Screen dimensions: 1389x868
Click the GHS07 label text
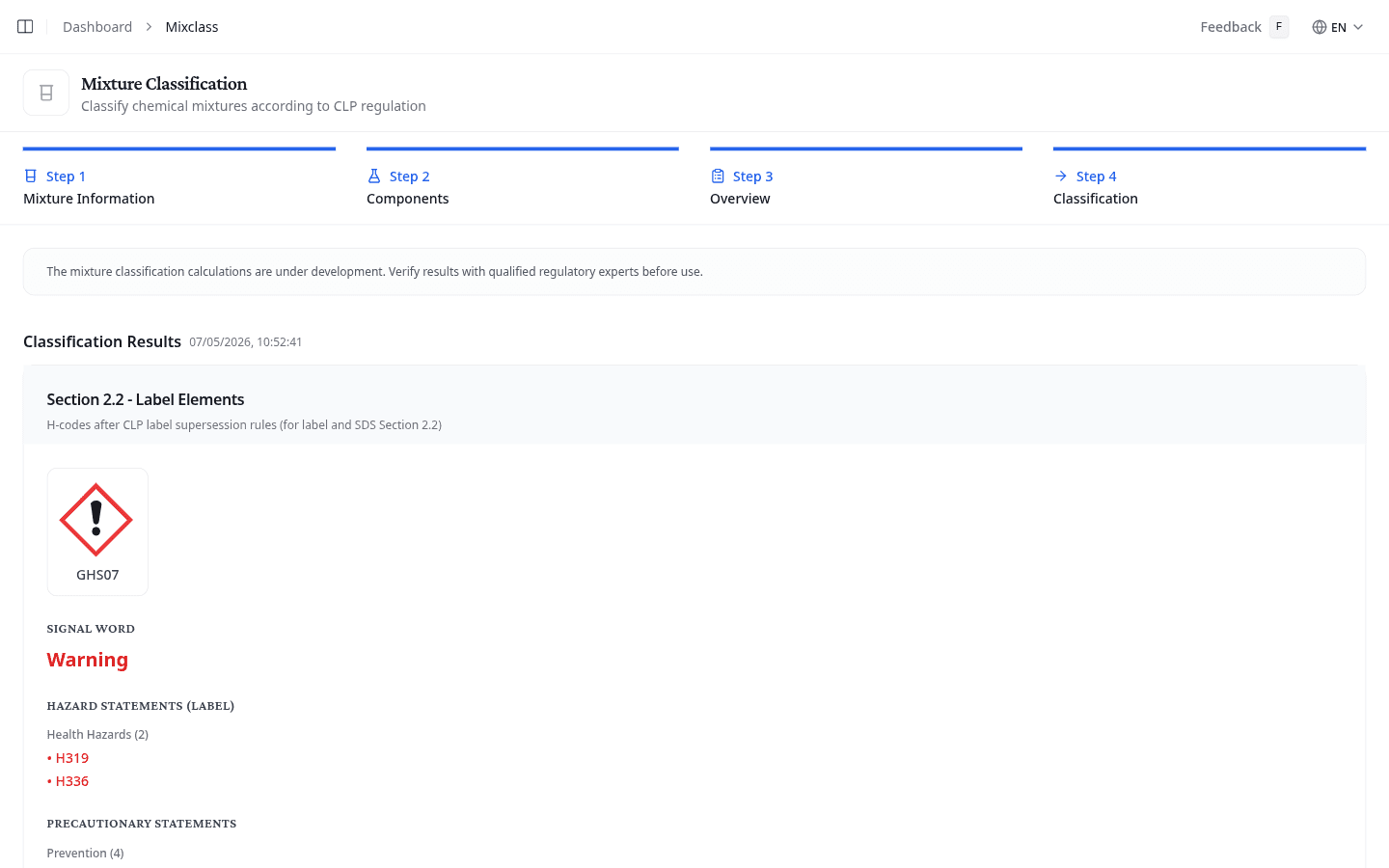point(97,575)
